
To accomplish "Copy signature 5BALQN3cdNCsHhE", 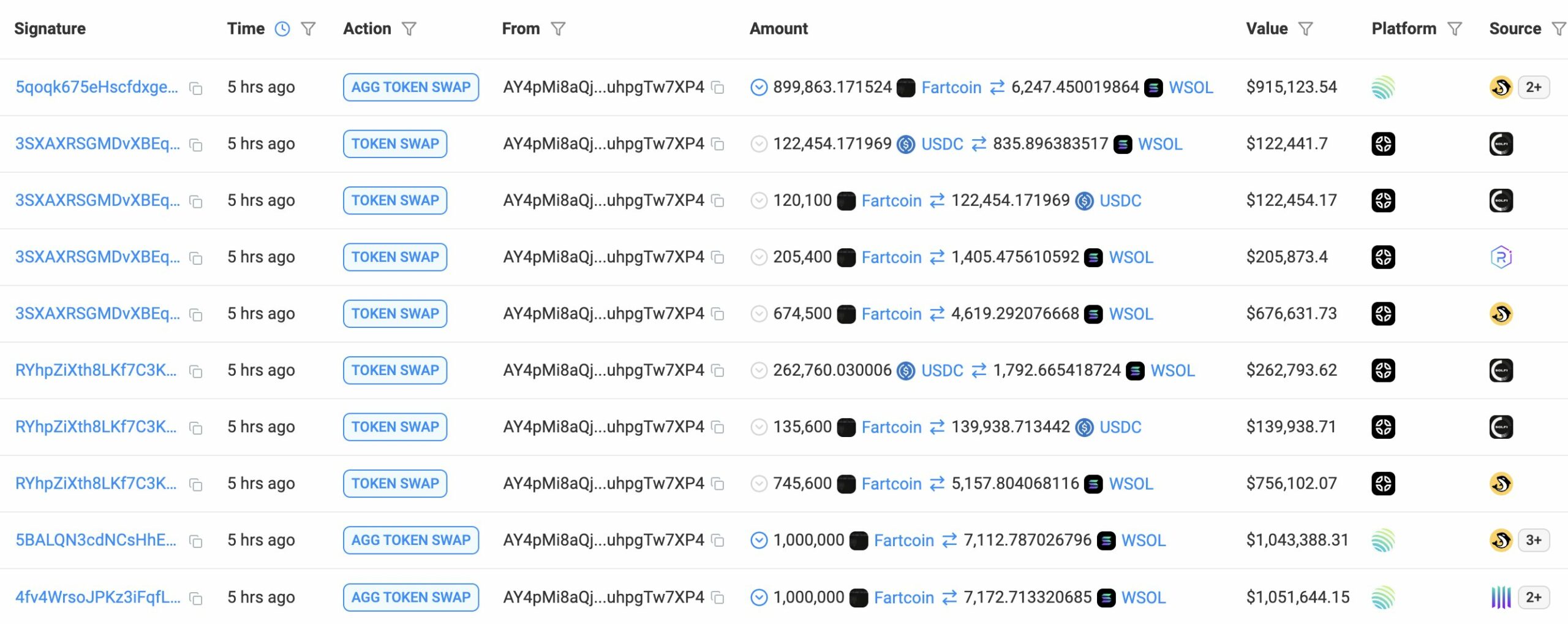I will pyautogui.click(x=196, y=541).
